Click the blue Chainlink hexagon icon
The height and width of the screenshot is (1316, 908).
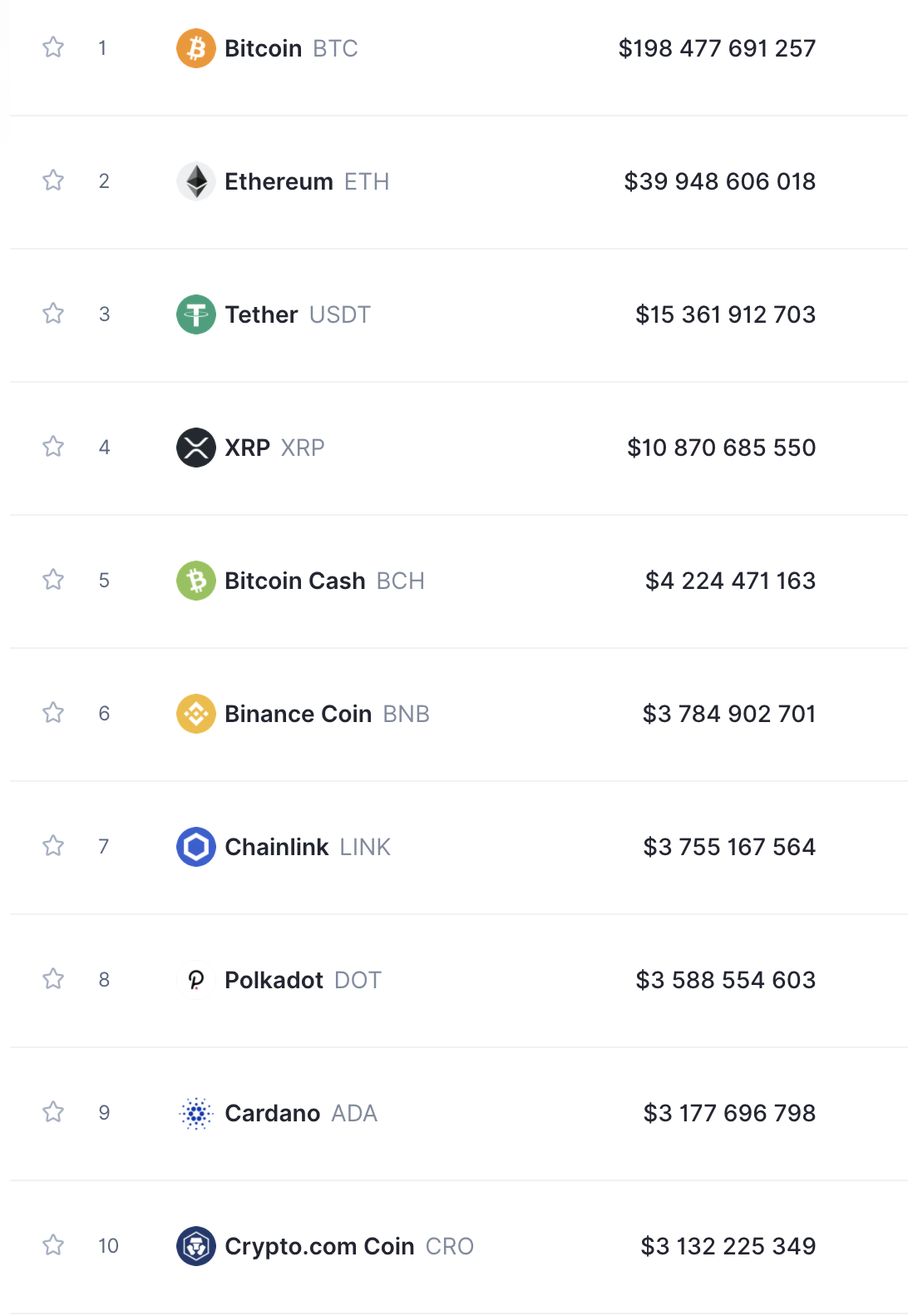(196, 847)
